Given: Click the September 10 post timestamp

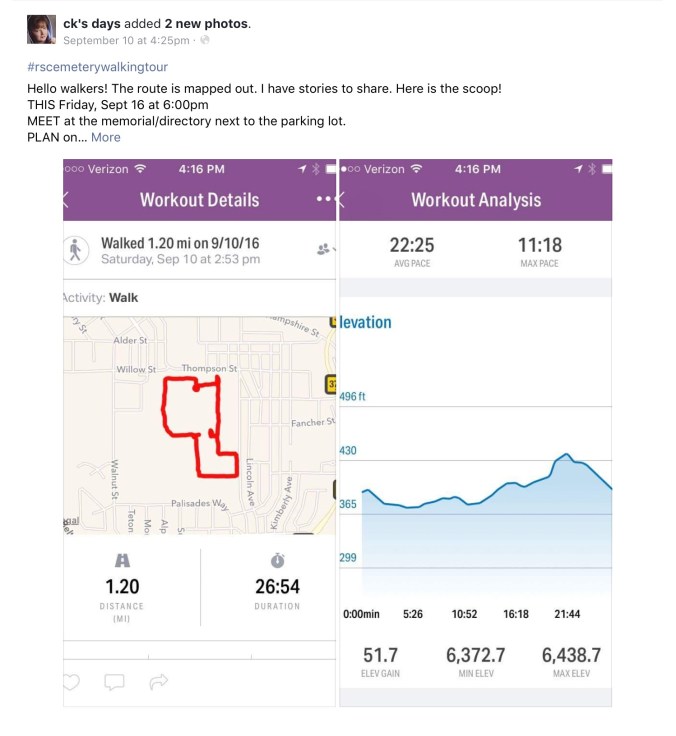Looking at the screenshot, I should pos(126,40).
